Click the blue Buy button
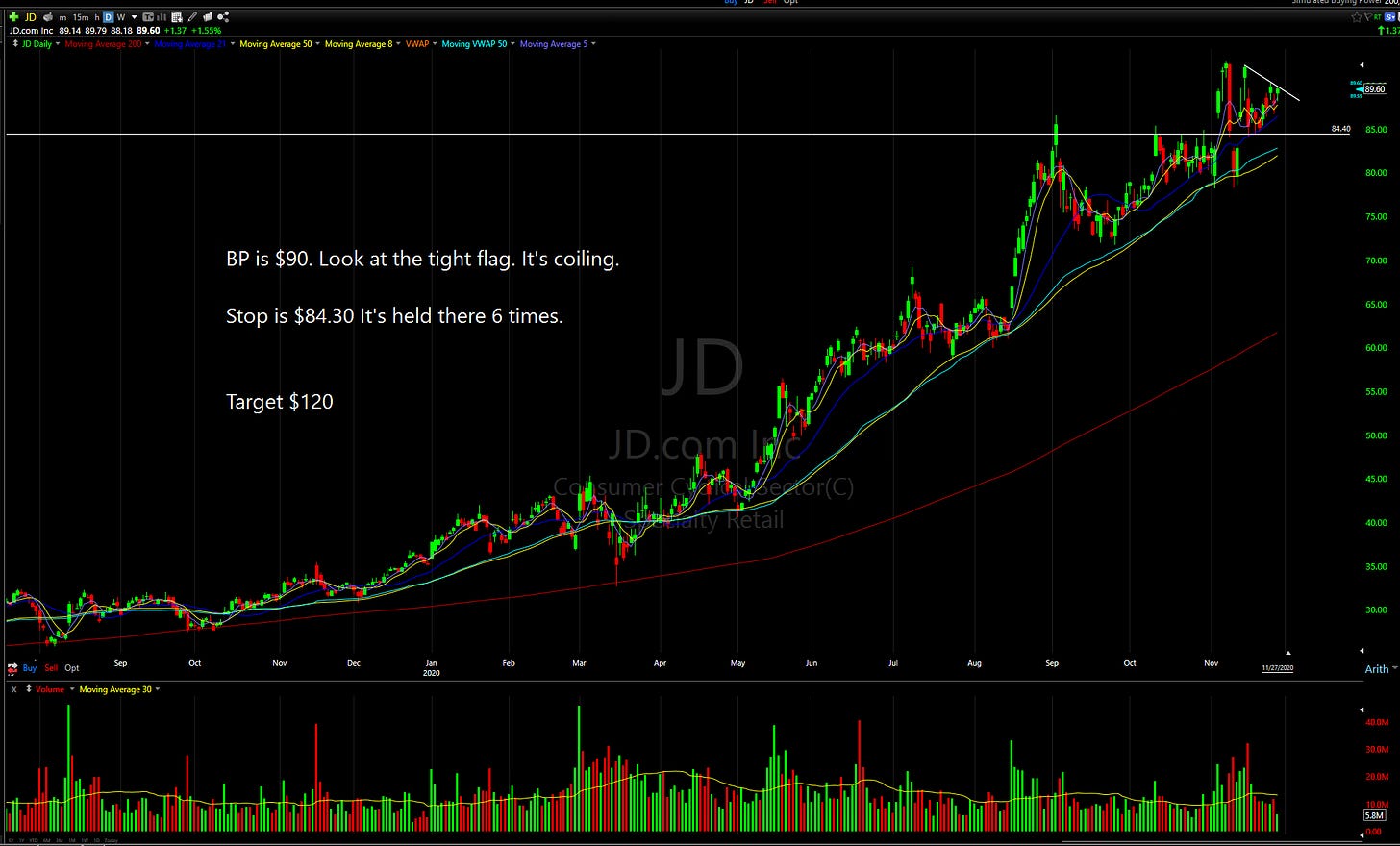The height and width of the screenshot is (846, 1400). point(30,668)
